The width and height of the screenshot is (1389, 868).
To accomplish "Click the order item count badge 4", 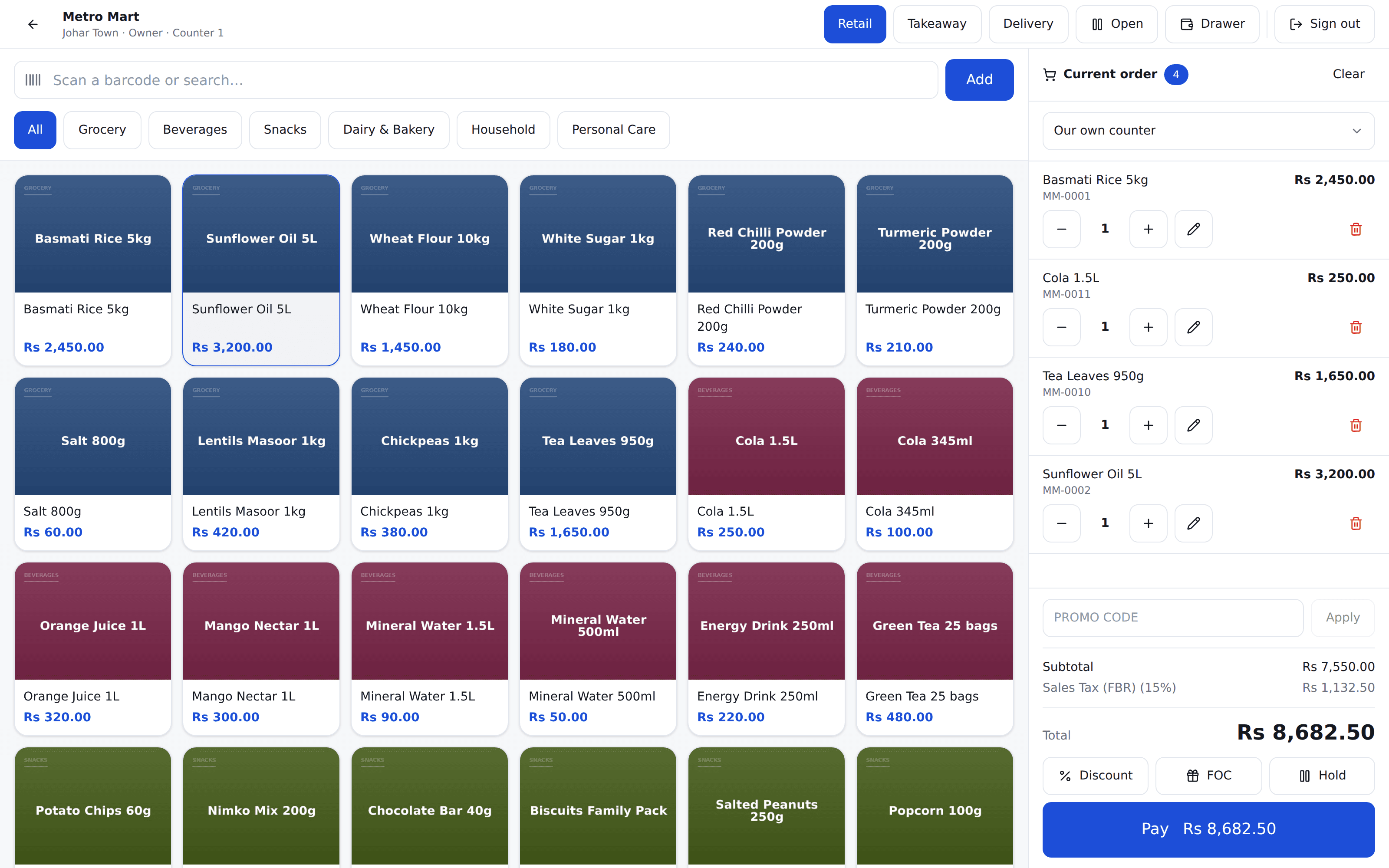I will click(x=1175, y=75).
